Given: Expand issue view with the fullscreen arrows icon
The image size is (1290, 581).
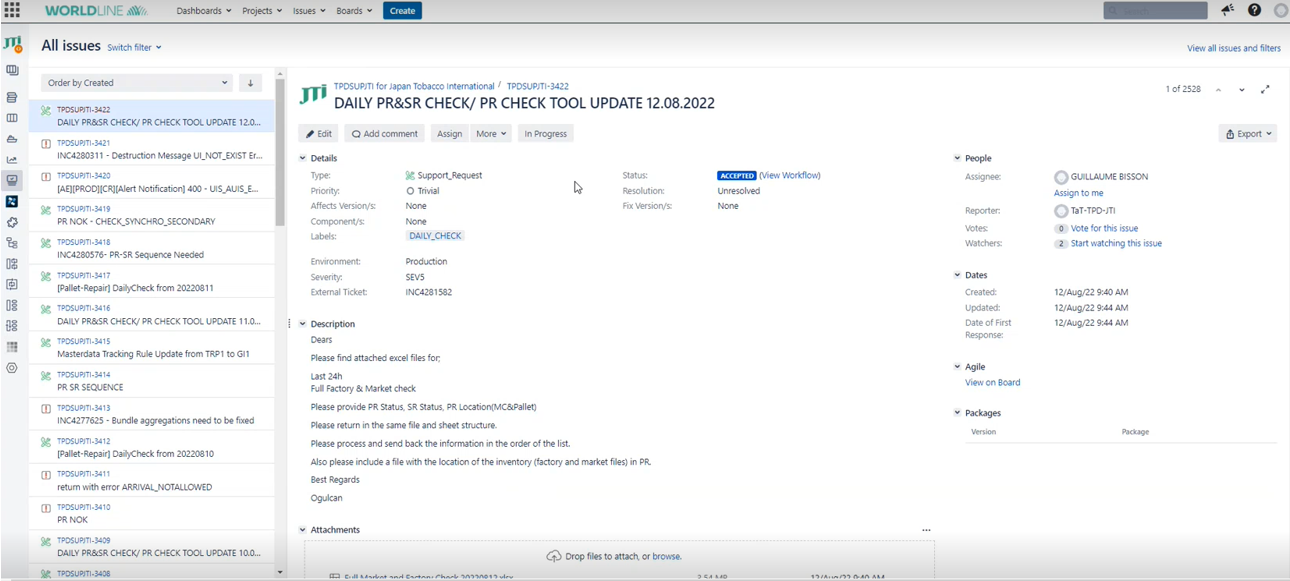Looking at the screenshot, I should pyautogui.click(x=1265, y=89).
